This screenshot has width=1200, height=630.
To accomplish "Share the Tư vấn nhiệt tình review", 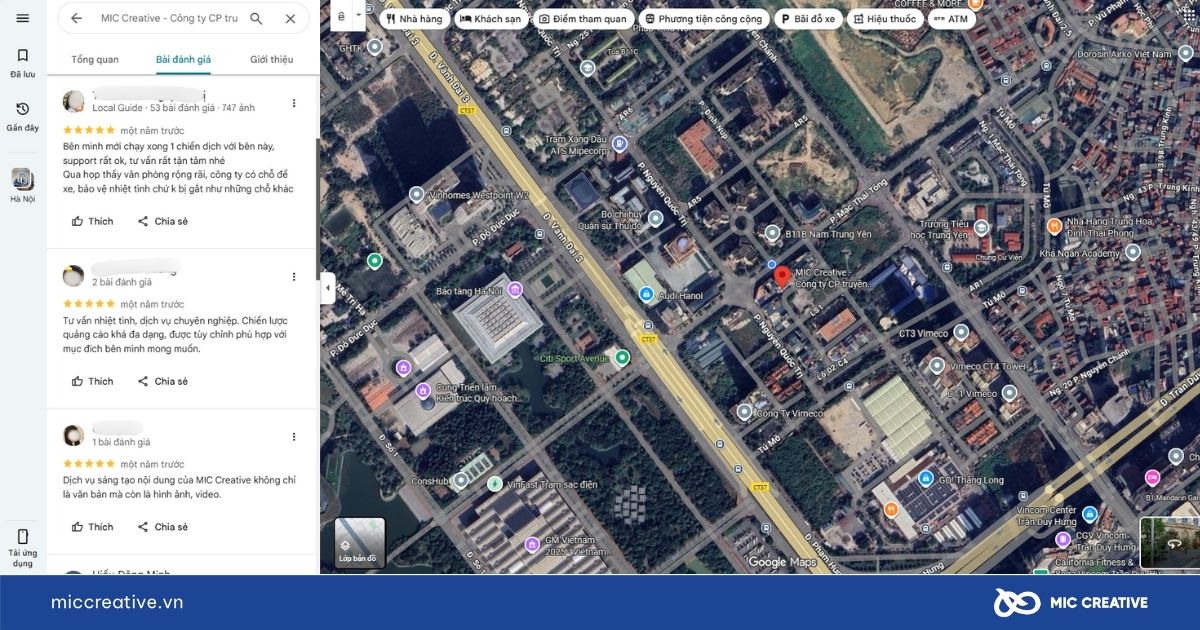I will coord(162,381).
